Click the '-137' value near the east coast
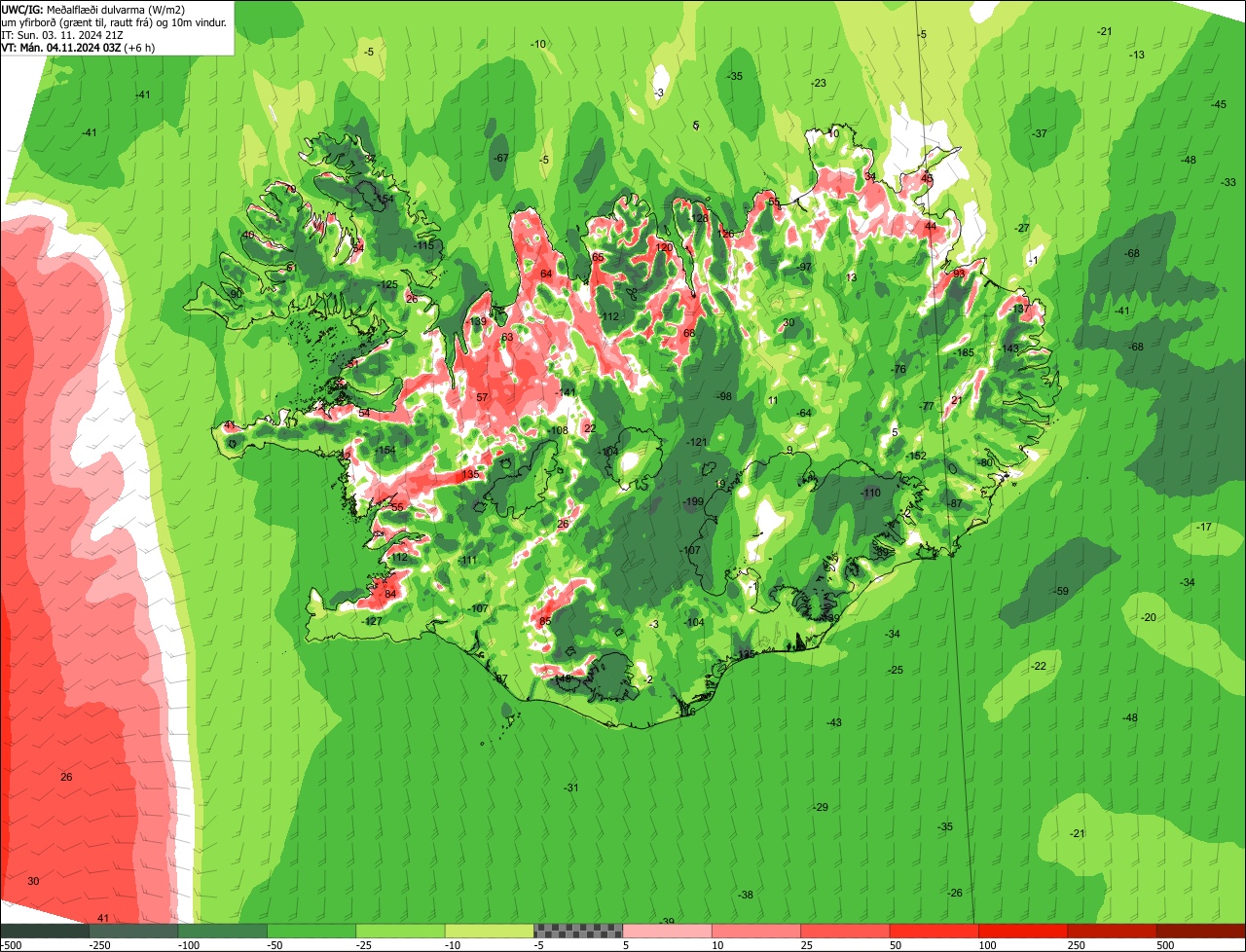 [1019, 309]
